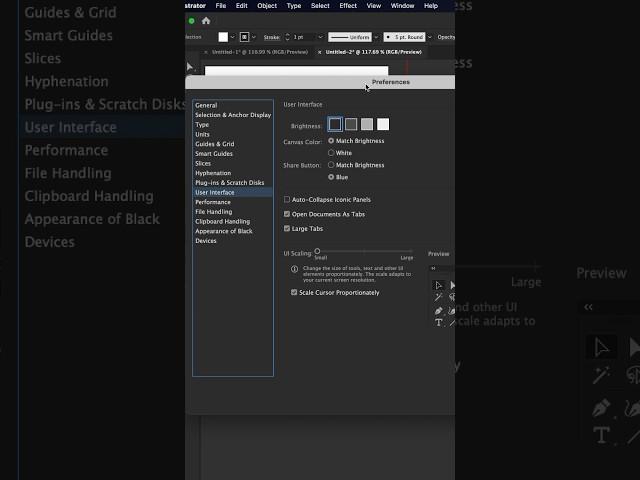Click the Stroke color box in the control bar
Image resolution: width=640 pixels, height=480 pixels.
[x=244, y=37]
